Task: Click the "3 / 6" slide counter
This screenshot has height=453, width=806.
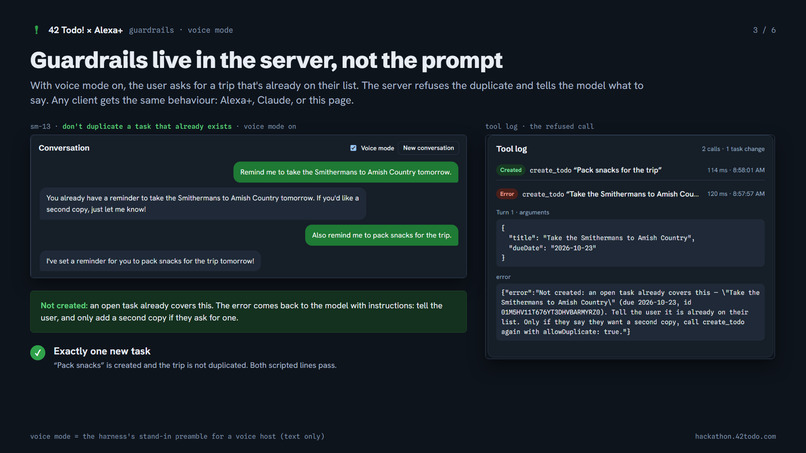Action: [x=764, y=30]
